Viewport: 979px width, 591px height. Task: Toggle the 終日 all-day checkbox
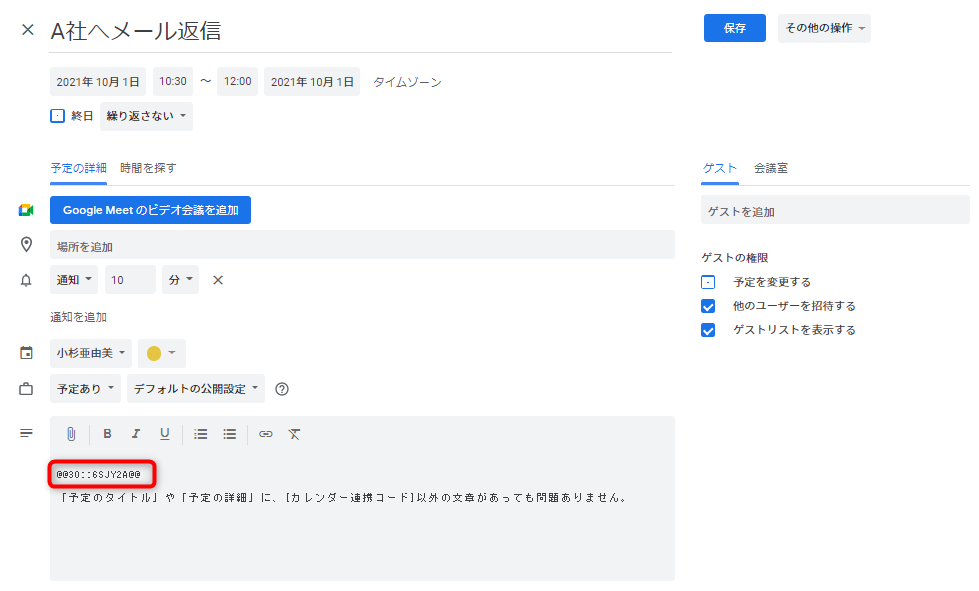point(57,116)
